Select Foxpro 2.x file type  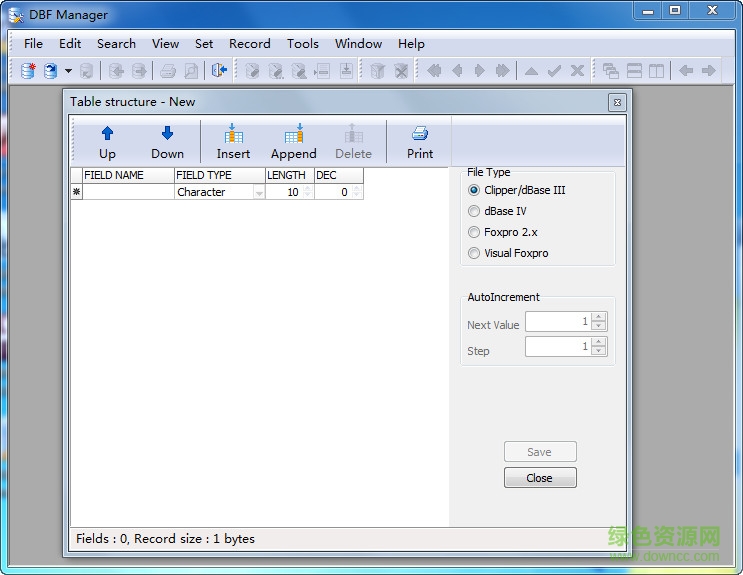pos(503,232)
